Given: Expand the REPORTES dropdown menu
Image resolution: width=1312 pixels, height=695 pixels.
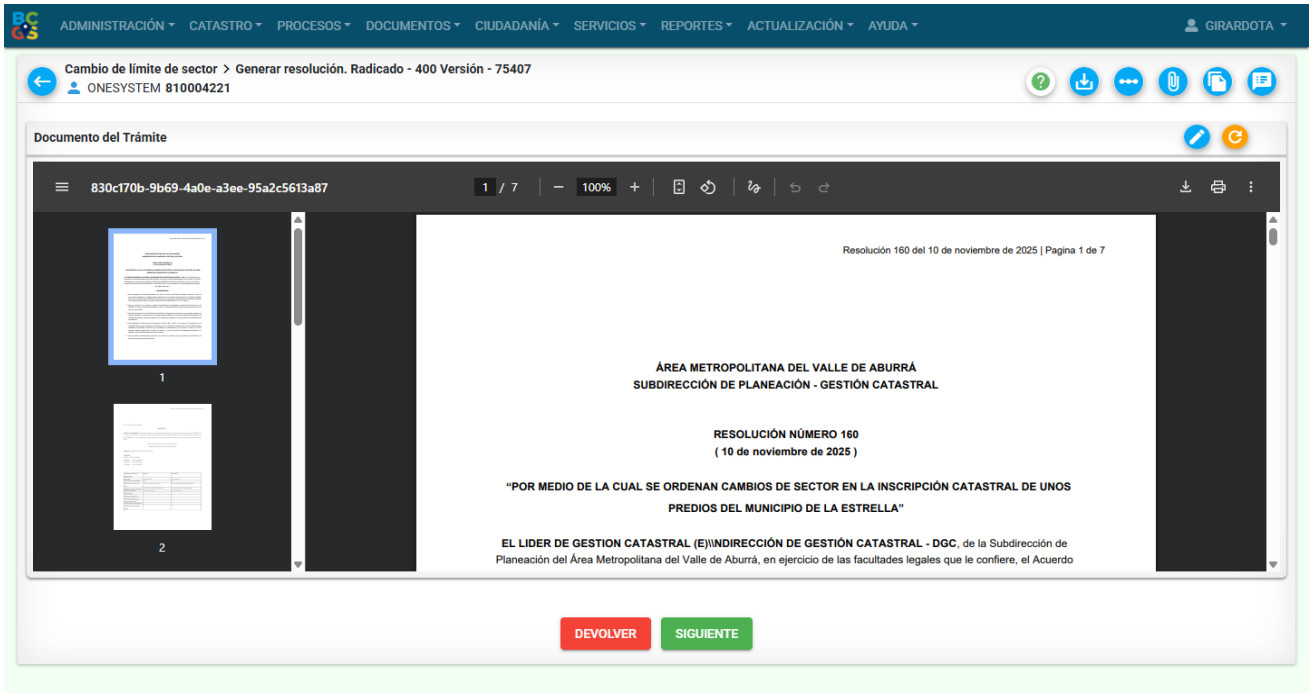Looking at the screenshot, I should [696, 26].
